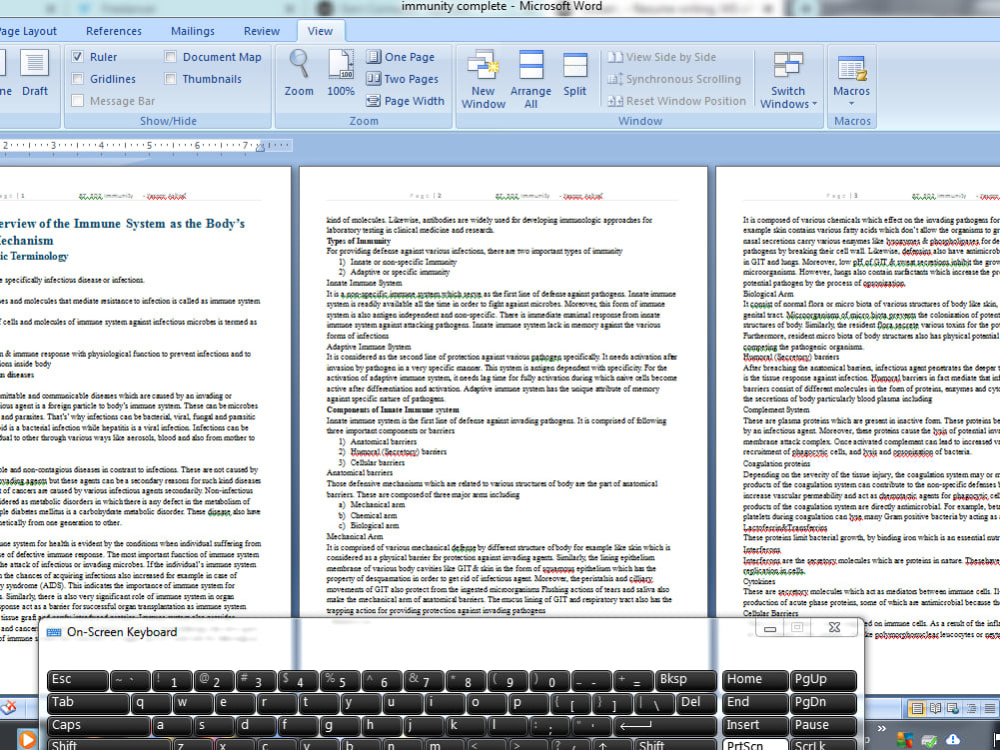Click Tab key on On-Screen Keyboard

point(88,703)
